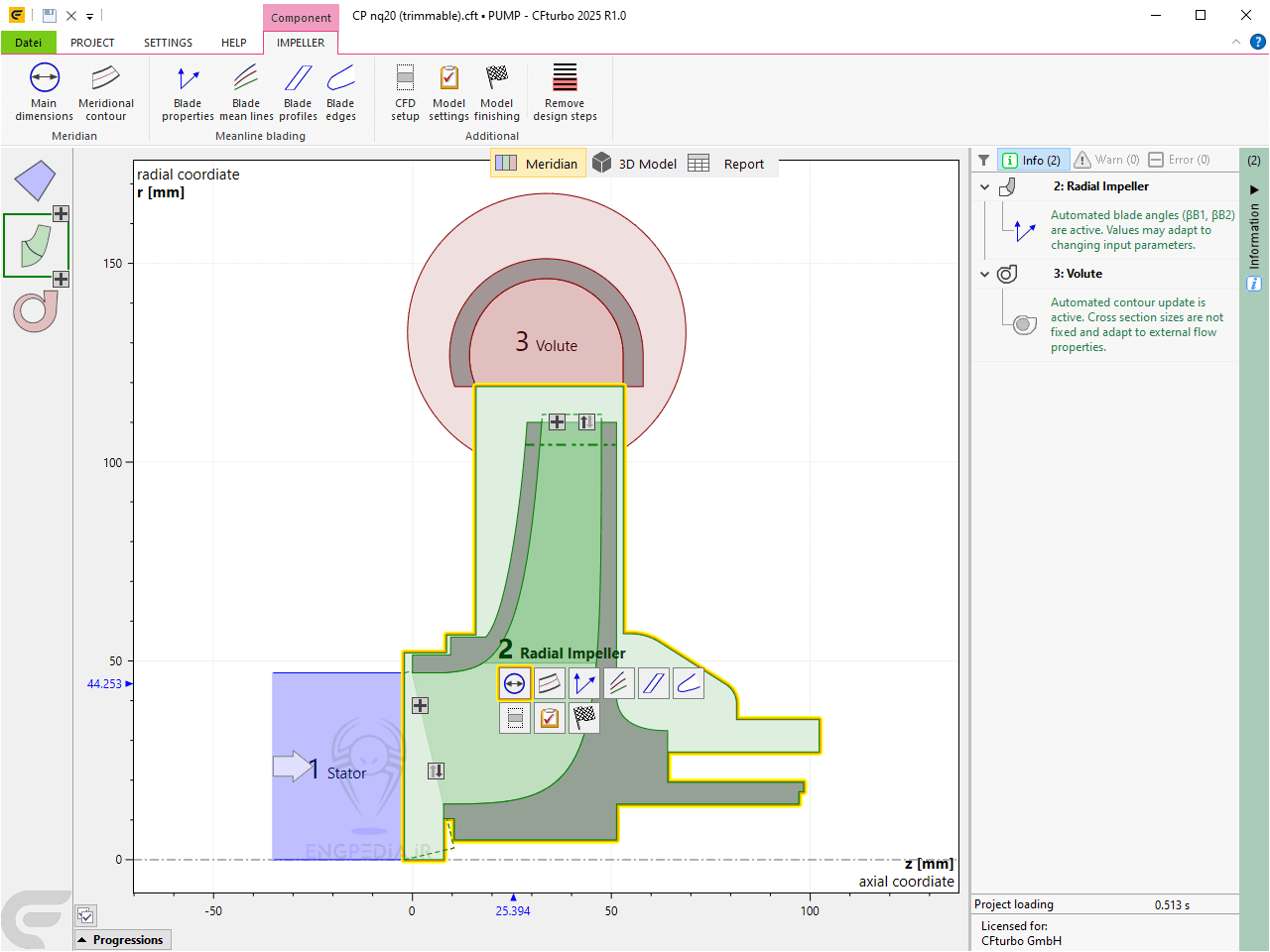
Task: Collapse the Information side panel arrow
Action: 1254,189
